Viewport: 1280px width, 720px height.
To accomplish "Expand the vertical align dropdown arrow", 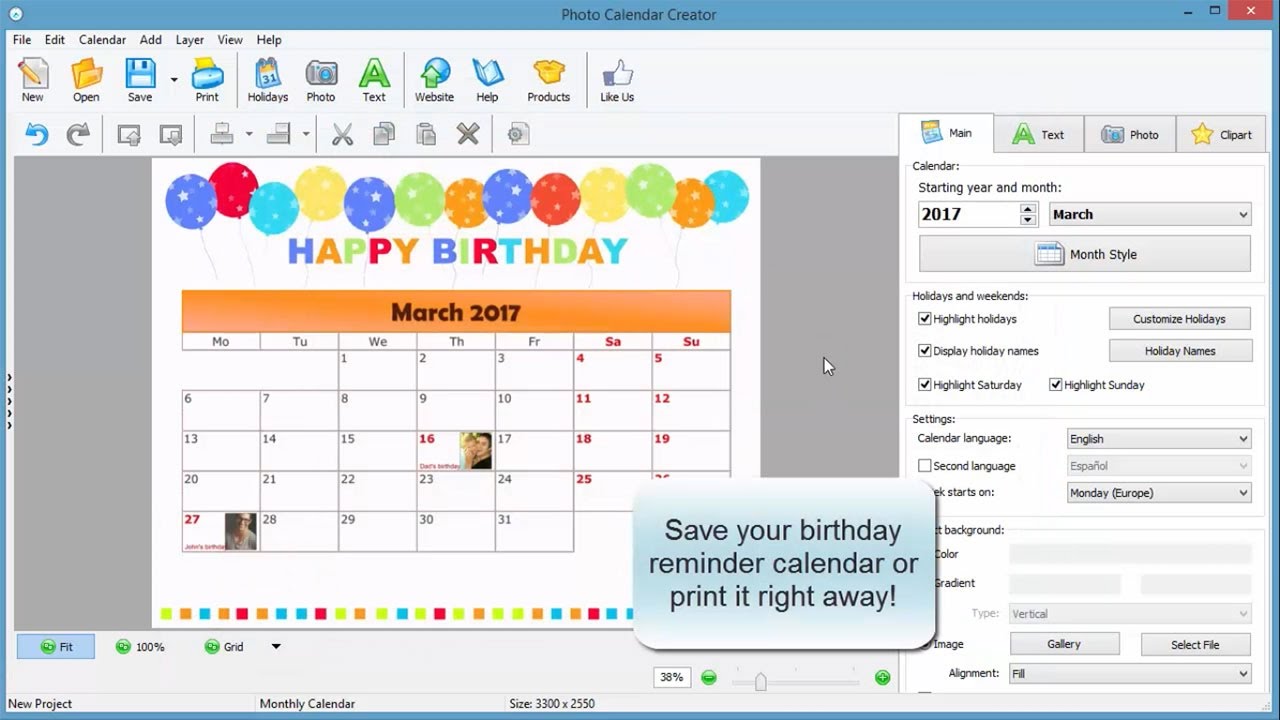I will point(306,134).
